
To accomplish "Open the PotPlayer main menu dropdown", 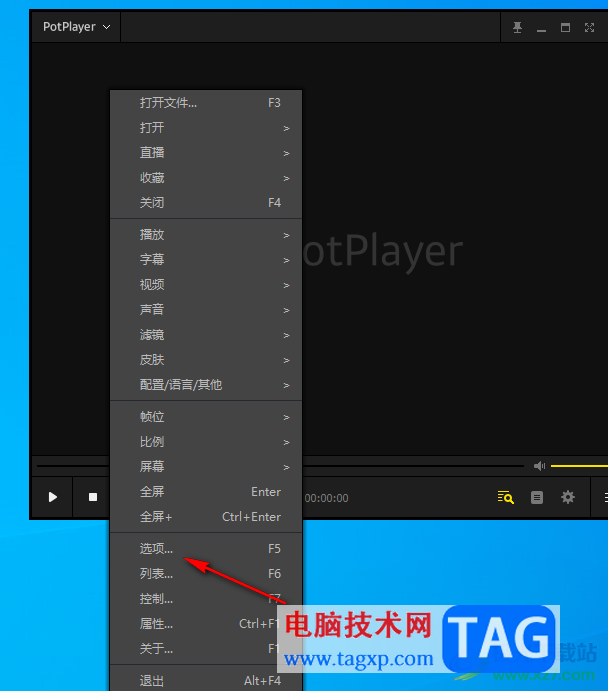I will click(x=76, y=27).
